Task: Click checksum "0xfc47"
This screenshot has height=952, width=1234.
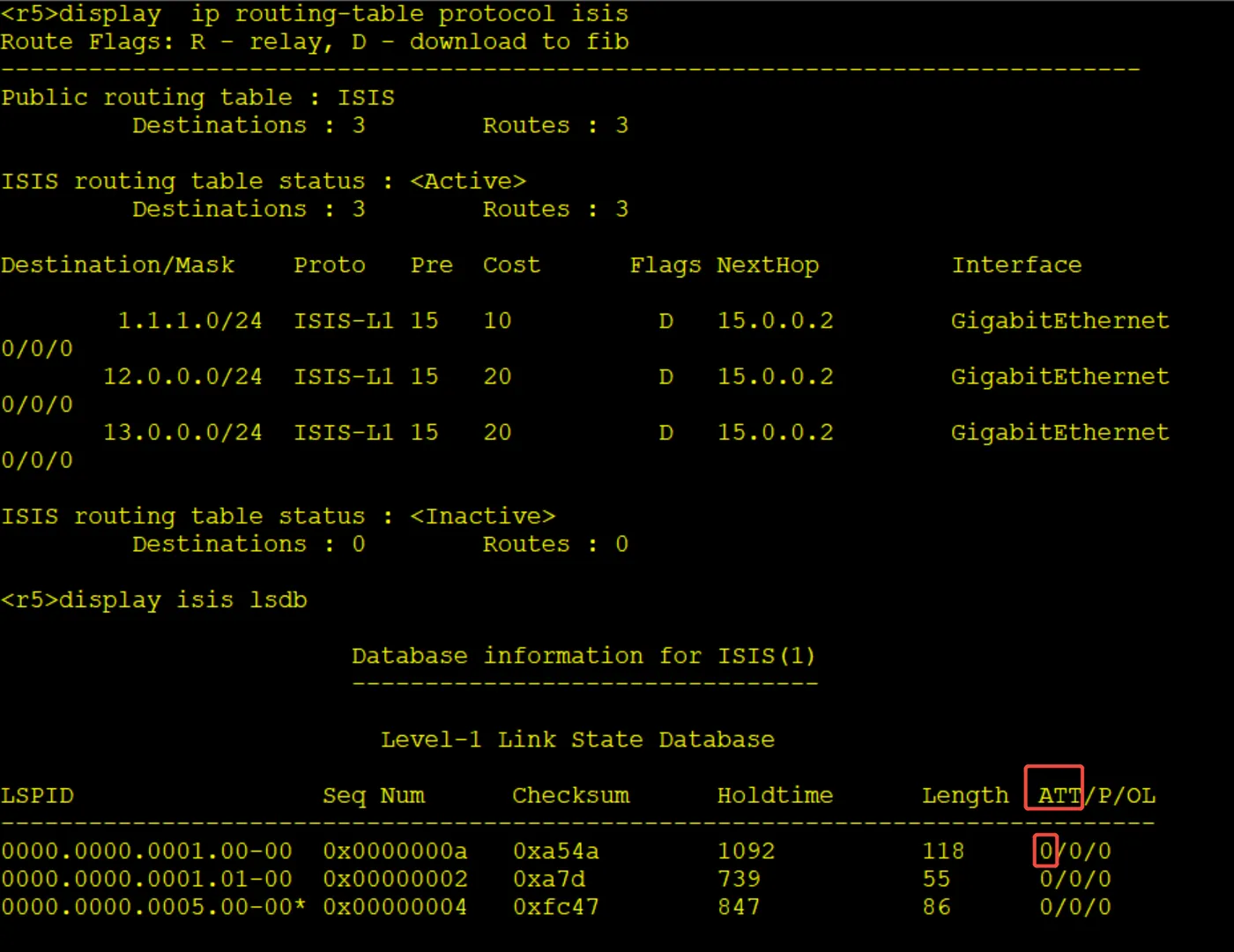Action: 556,908
